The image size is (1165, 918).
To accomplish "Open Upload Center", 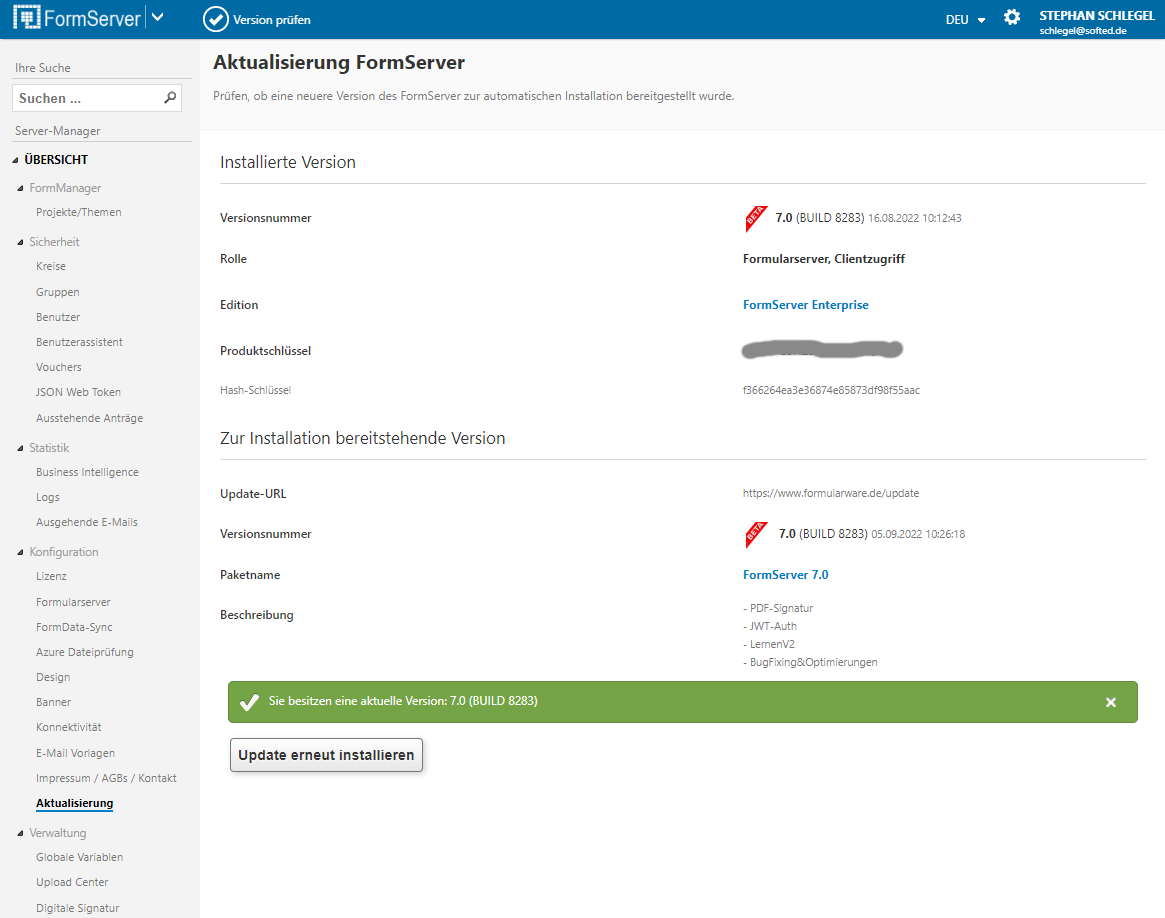I will pos(72,882).
